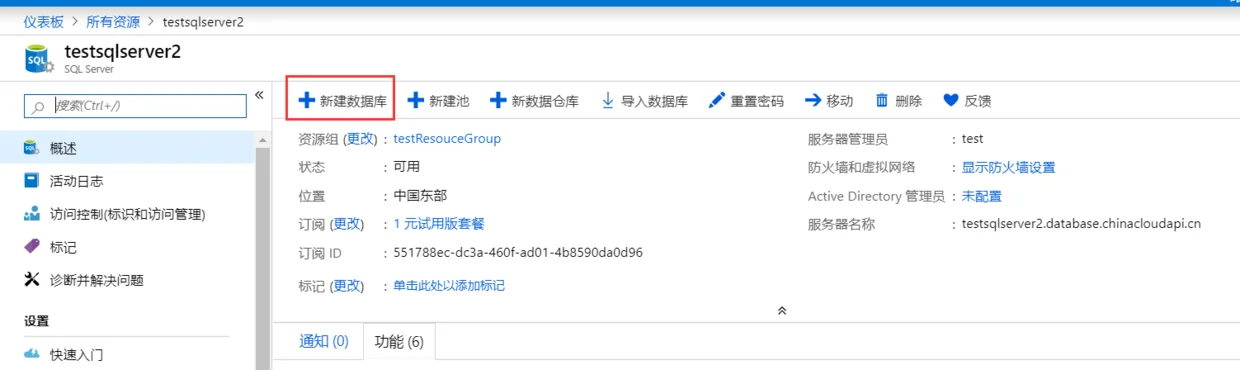This screenshot has width=1240, height=370.
Task: Click the plus icon for 新数据仓库
Action: click(498, 101)
